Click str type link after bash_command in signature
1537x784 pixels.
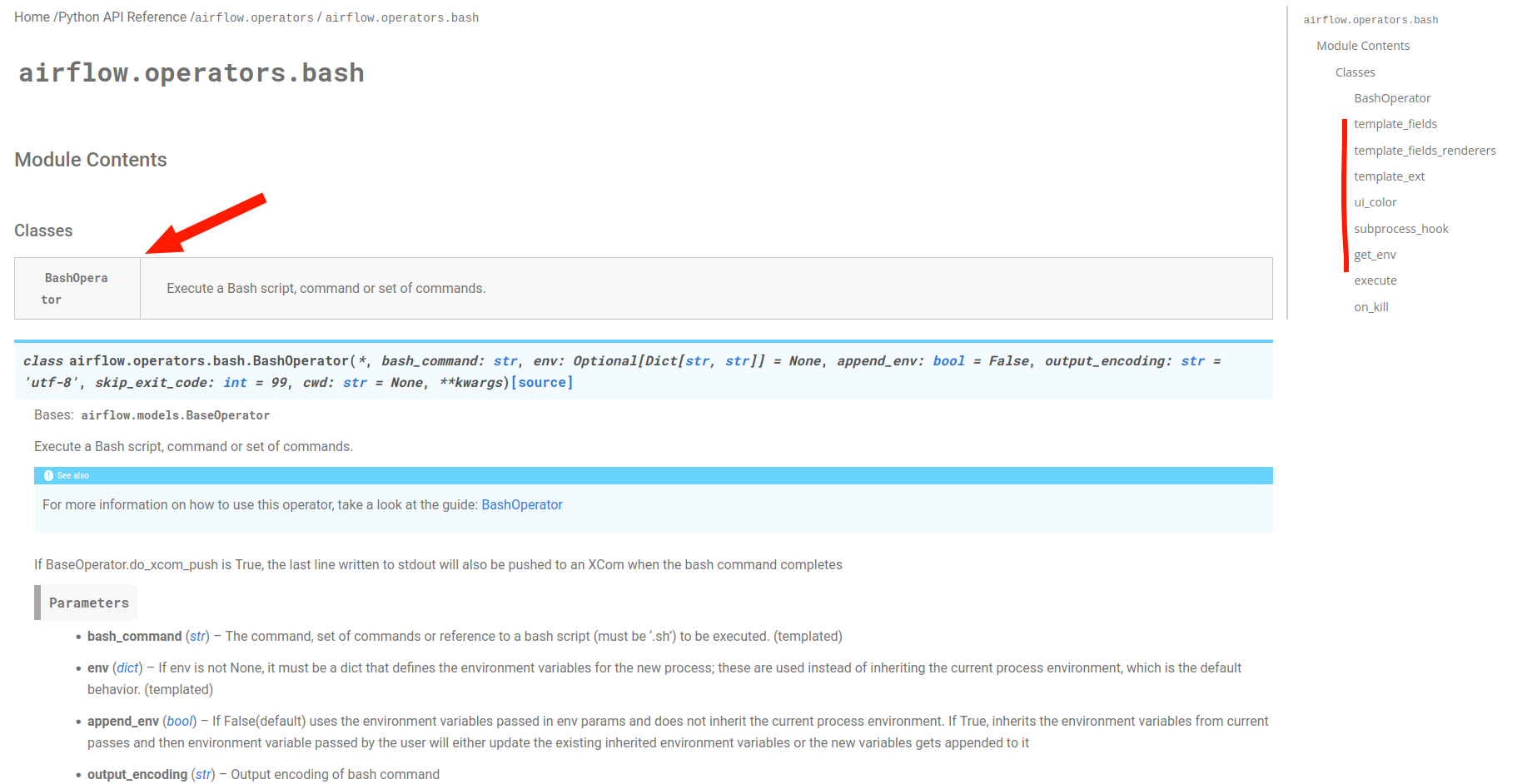coord(505,361)
